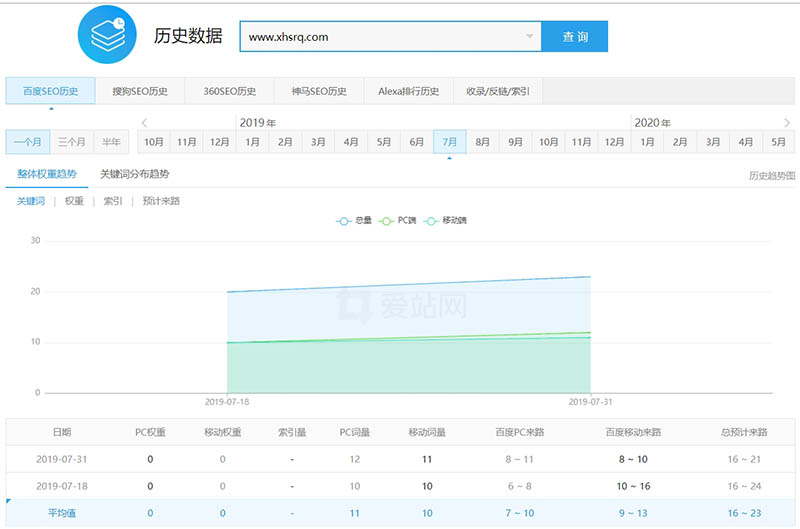Select 3月 under 2020年
This screenshot has width=800, height=529.
[x=713, y=142]
